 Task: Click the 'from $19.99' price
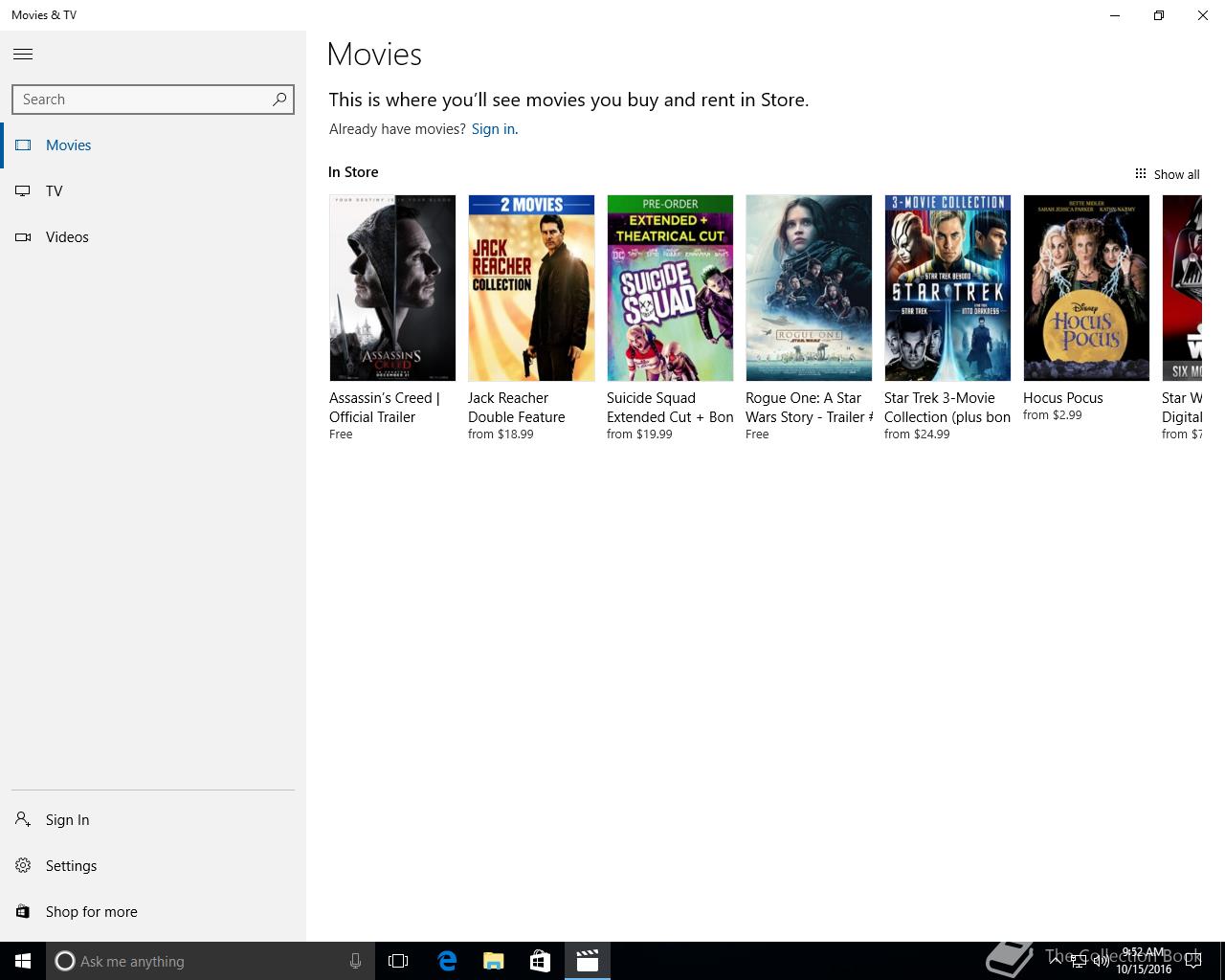639,434
